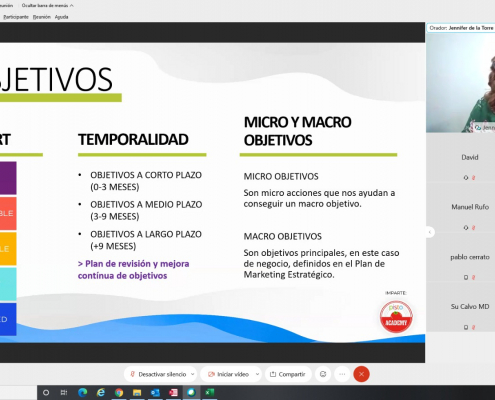
Task: Click the text about Plan de Marketing Estratégico
Action: 321,264
